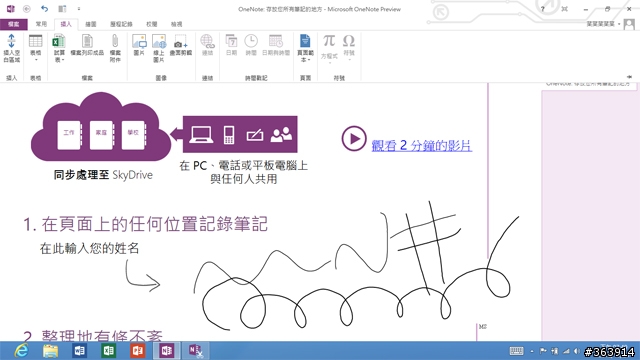Select the Insert (插入) tab
The image size is (640, 360).
coord(66,24)
